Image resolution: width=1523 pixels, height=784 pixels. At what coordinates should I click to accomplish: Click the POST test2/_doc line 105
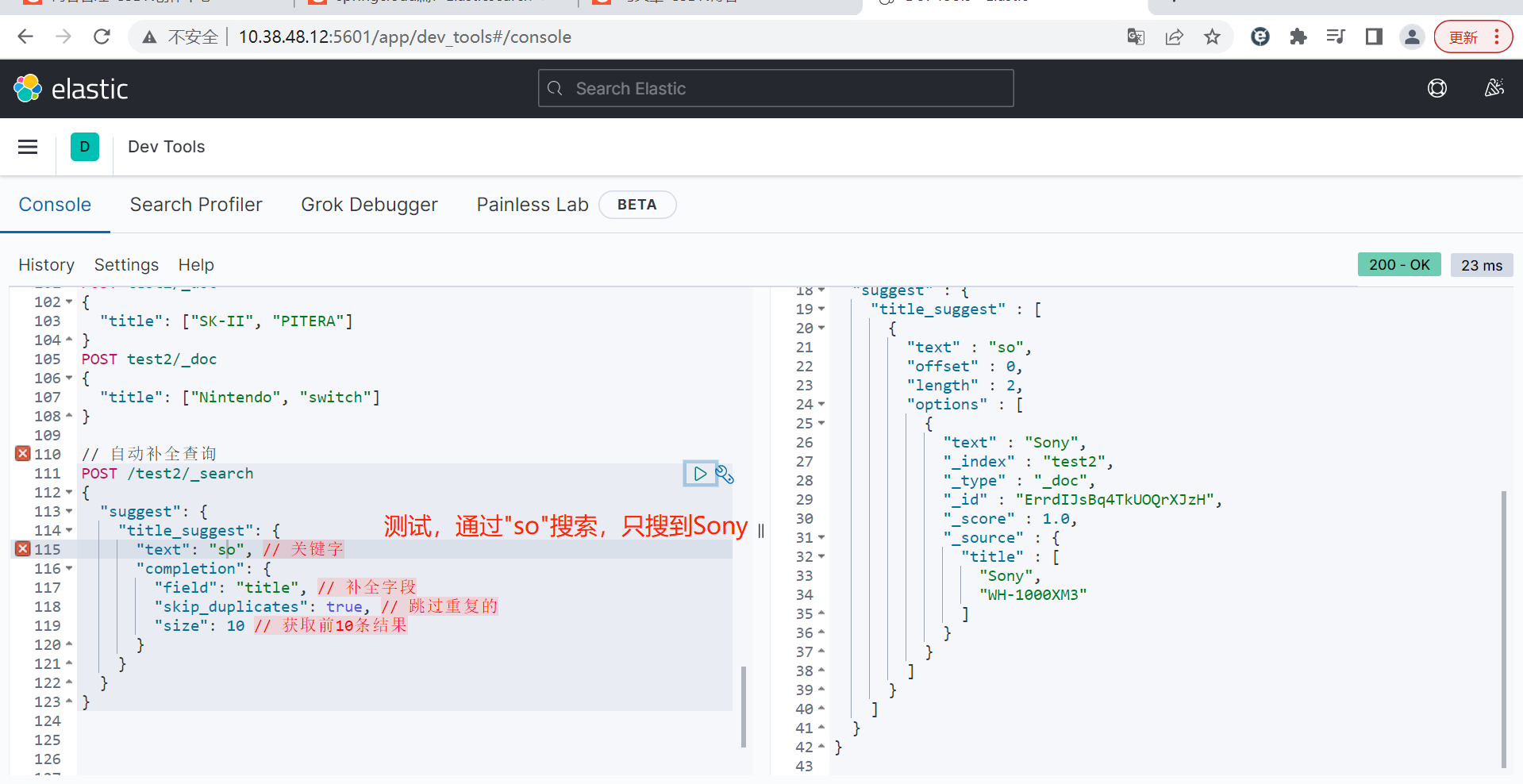(x=148, y=359)
